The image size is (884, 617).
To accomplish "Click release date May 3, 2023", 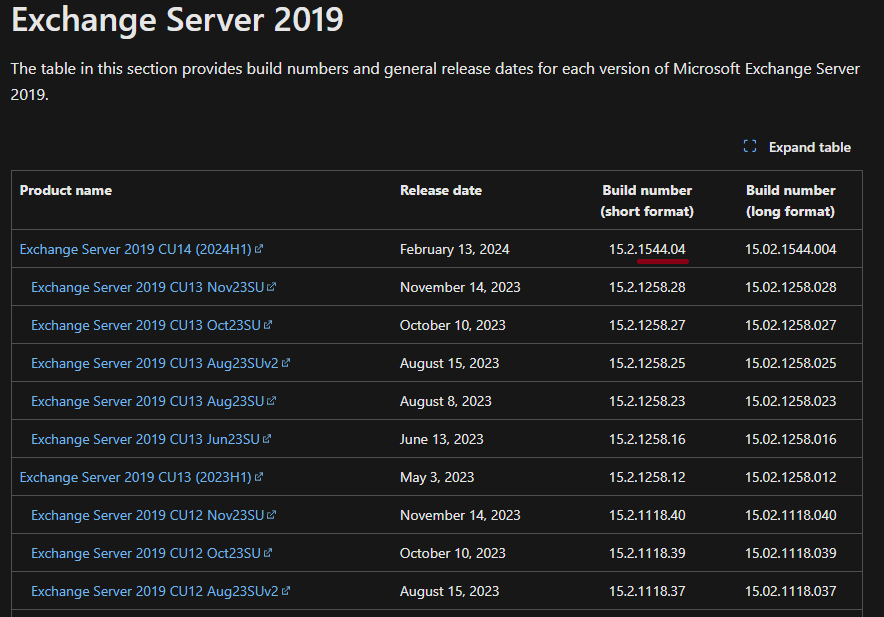I will 437,477.
